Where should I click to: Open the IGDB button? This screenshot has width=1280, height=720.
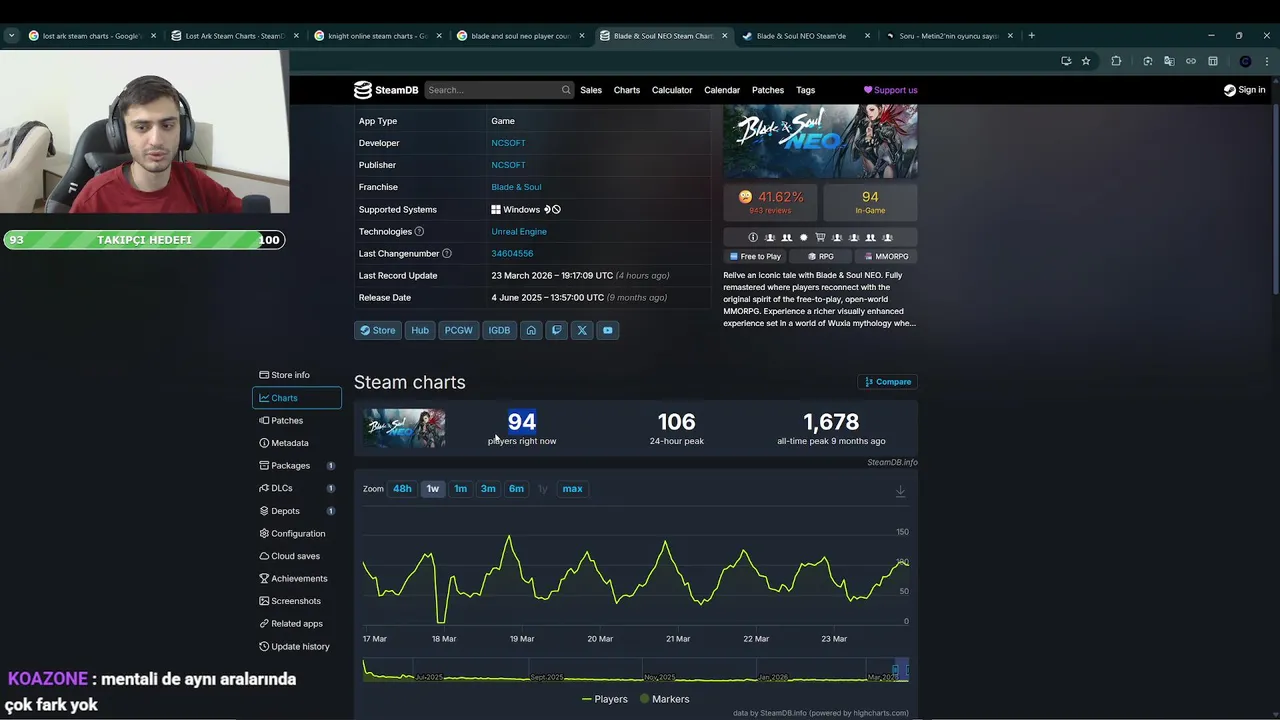click(x=499, y=330)
